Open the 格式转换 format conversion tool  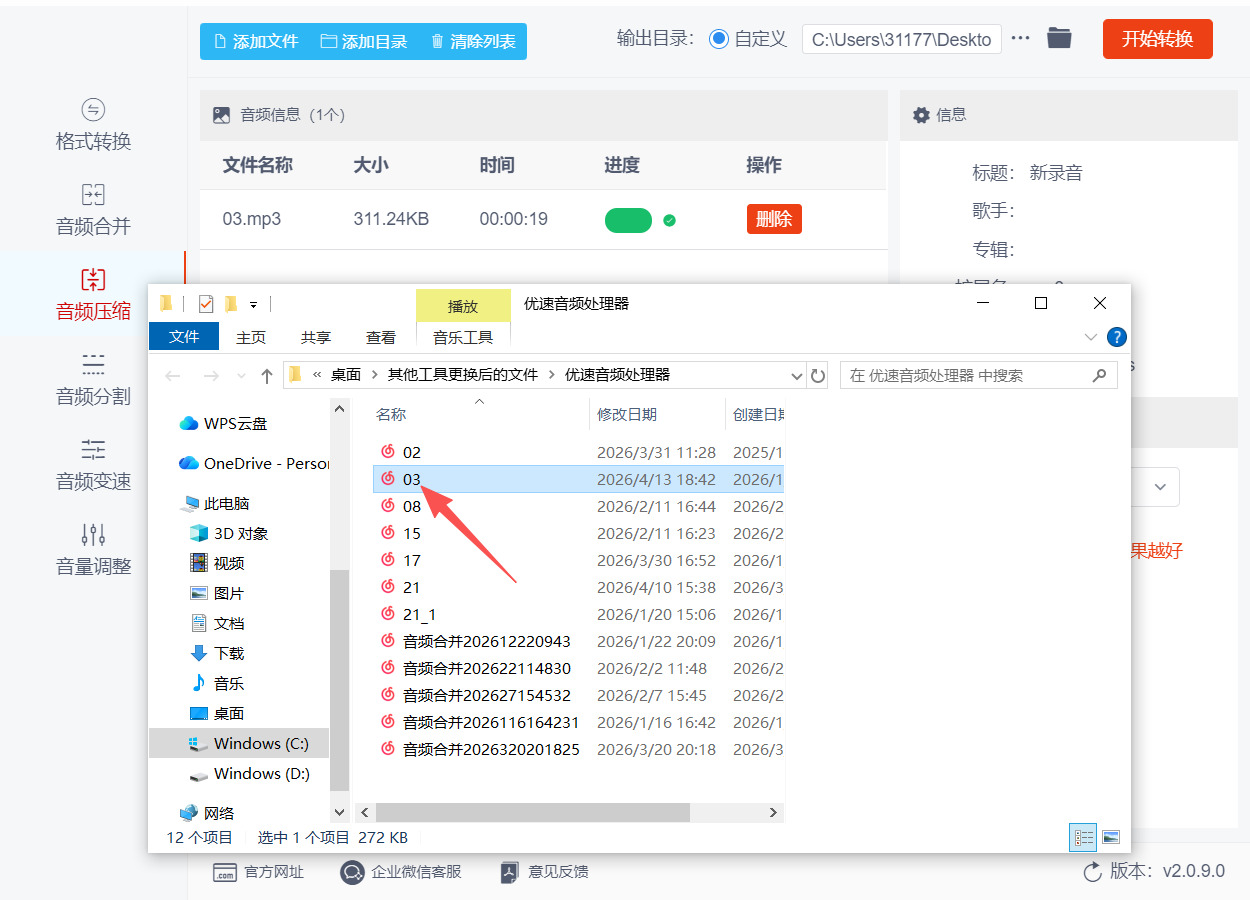coord(93,125)
